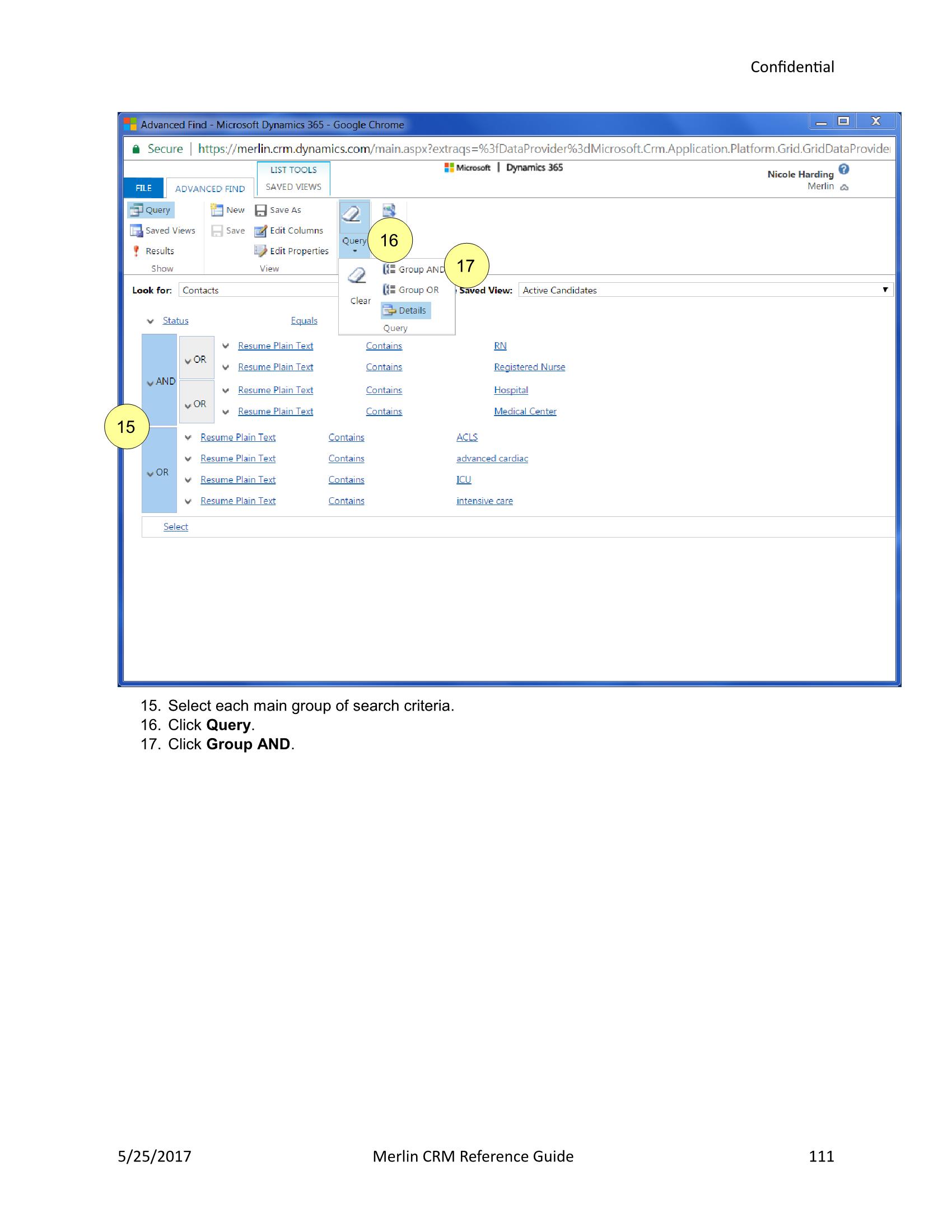
Task: Switch to SAVED VIEWS under List Tools
Action: (293, 186)
